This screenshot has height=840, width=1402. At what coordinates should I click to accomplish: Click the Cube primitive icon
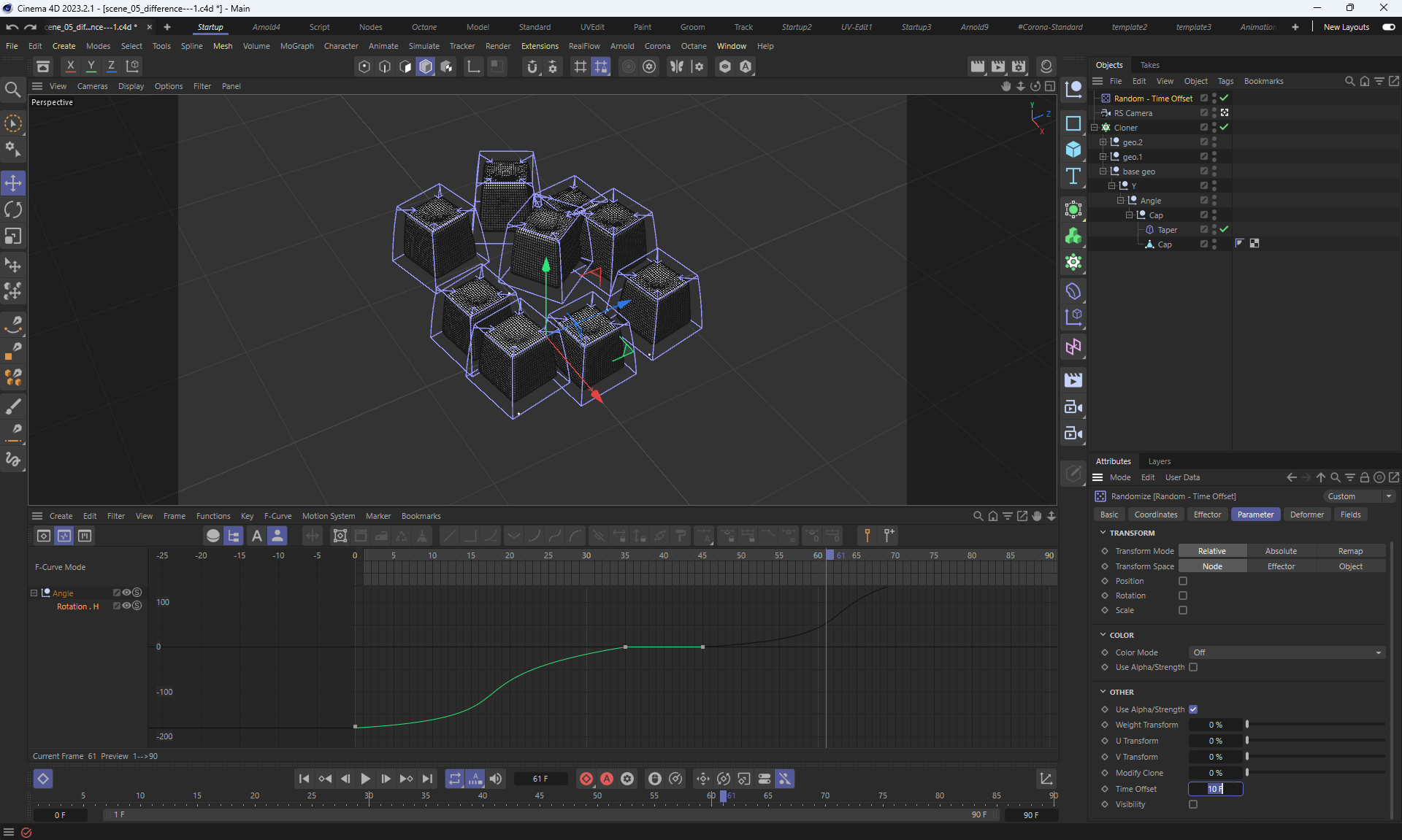click(1073, 150)
